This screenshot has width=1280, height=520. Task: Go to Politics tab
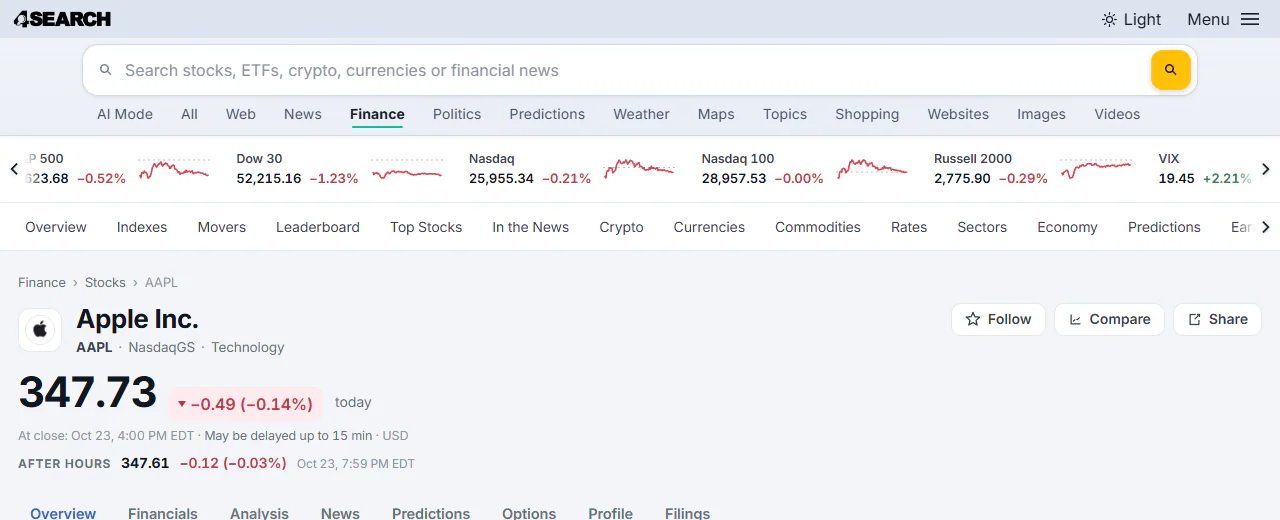click(x=457, y=114)
